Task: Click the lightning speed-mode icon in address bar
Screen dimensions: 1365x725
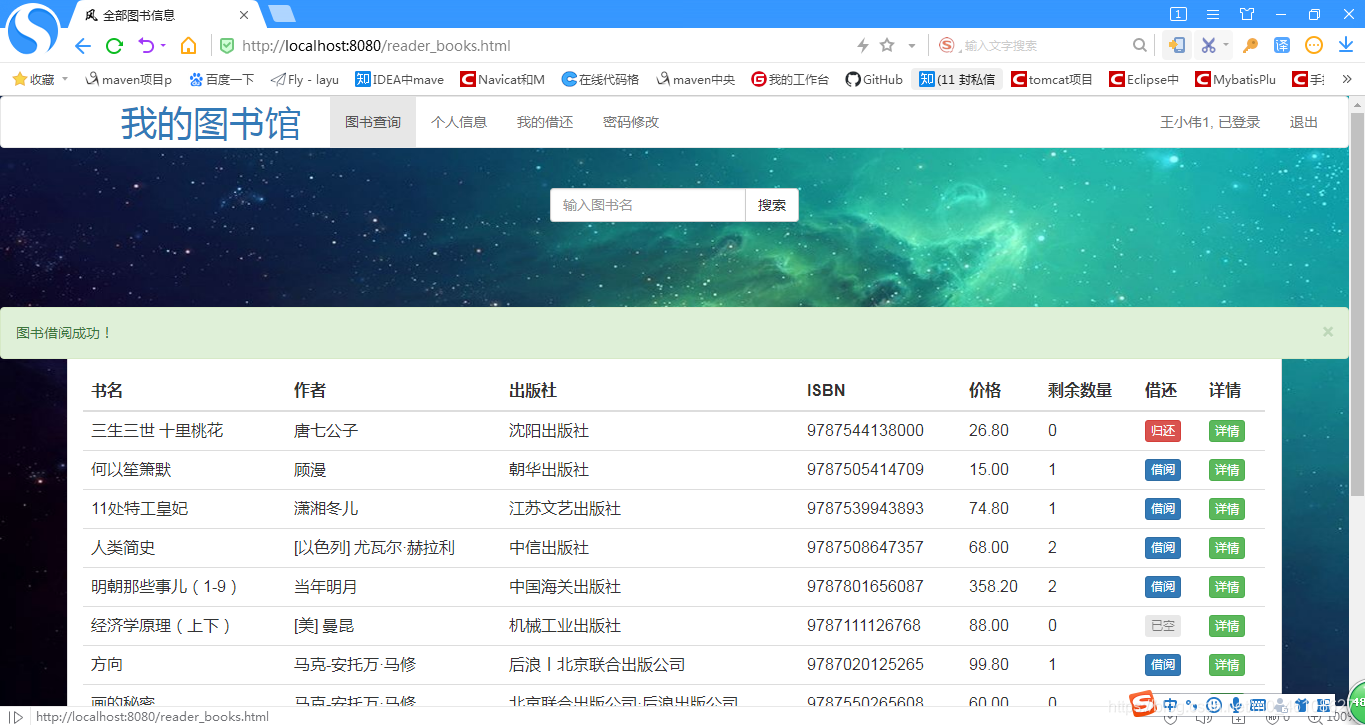Action: pyautogui.click(x=863, y=45)
